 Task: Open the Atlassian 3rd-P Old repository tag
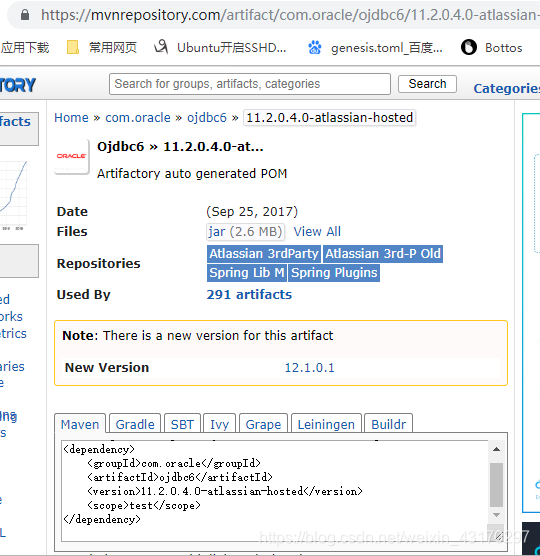[x=383, y=254]
